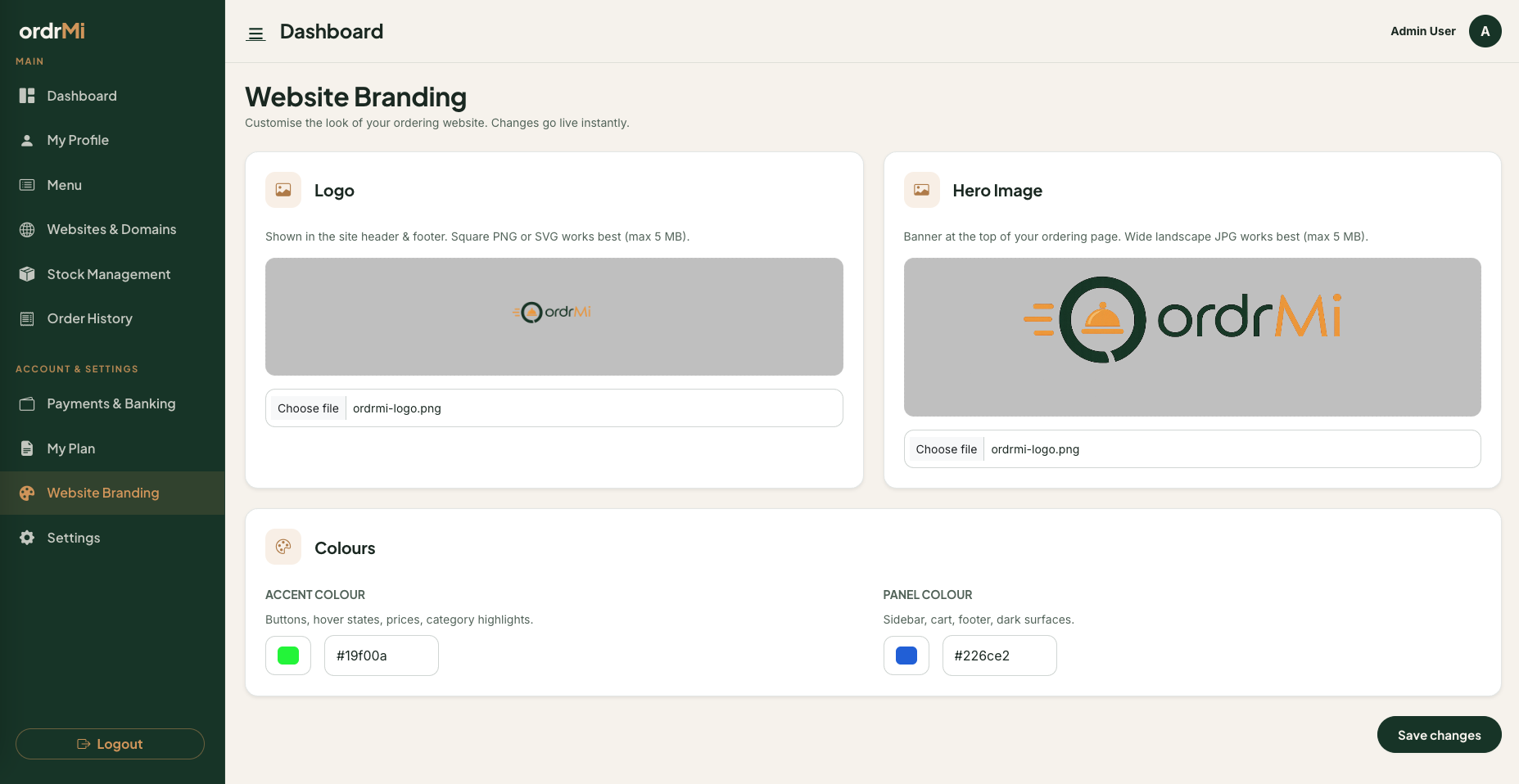Click the Payments & Banking wallet icon
Screen dimensions: 1519x784
pos(27,403)
